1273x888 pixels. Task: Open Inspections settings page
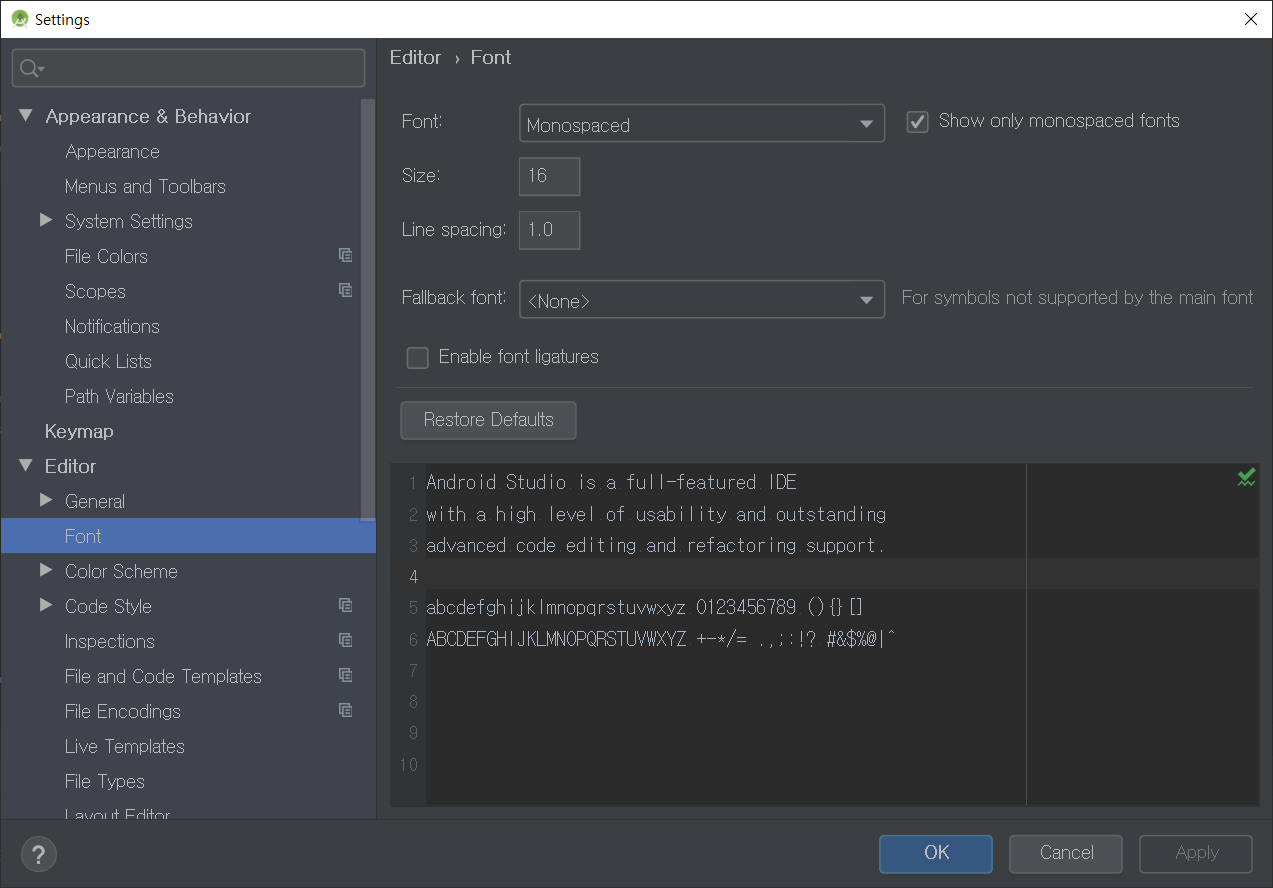(110, 641)
